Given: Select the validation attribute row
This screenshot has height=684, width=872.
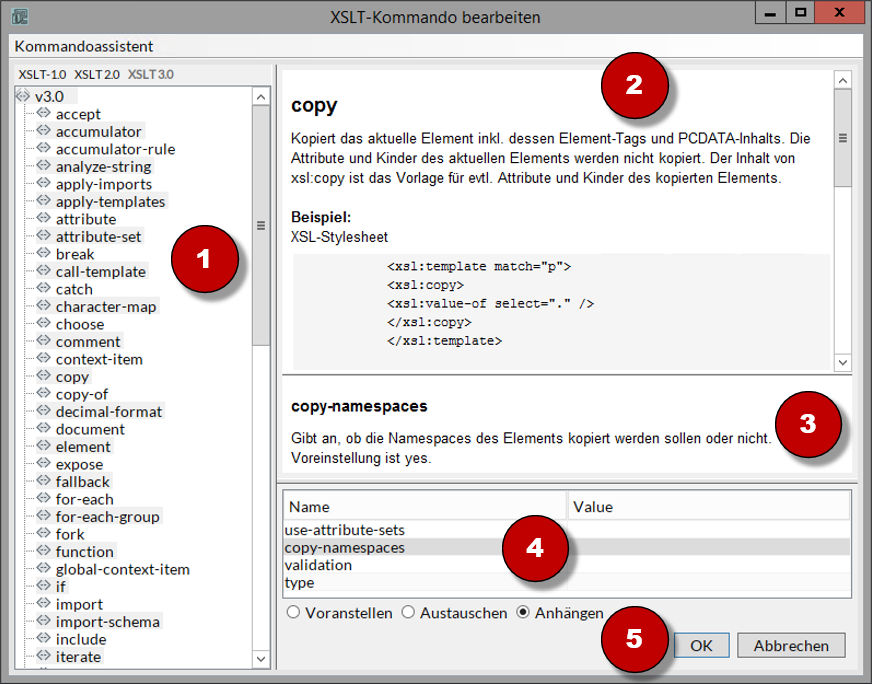Looking at the screenshot, I should [318, 565].
